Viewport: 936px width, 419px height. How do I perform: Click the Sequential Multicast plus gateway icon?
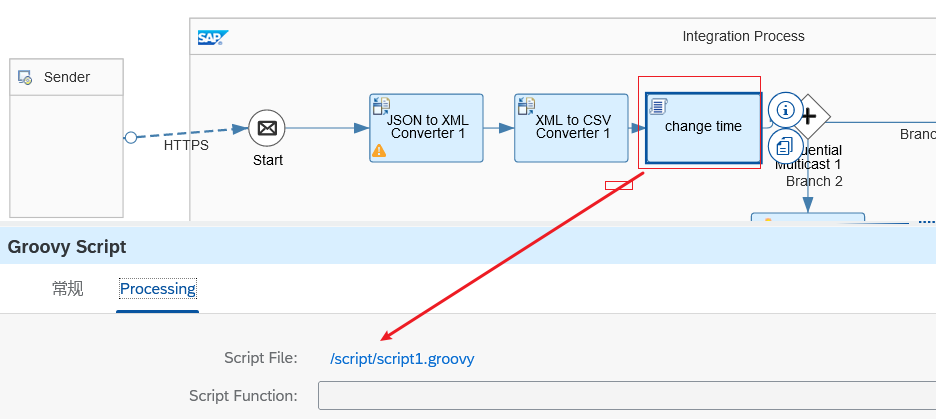[809, 116]
